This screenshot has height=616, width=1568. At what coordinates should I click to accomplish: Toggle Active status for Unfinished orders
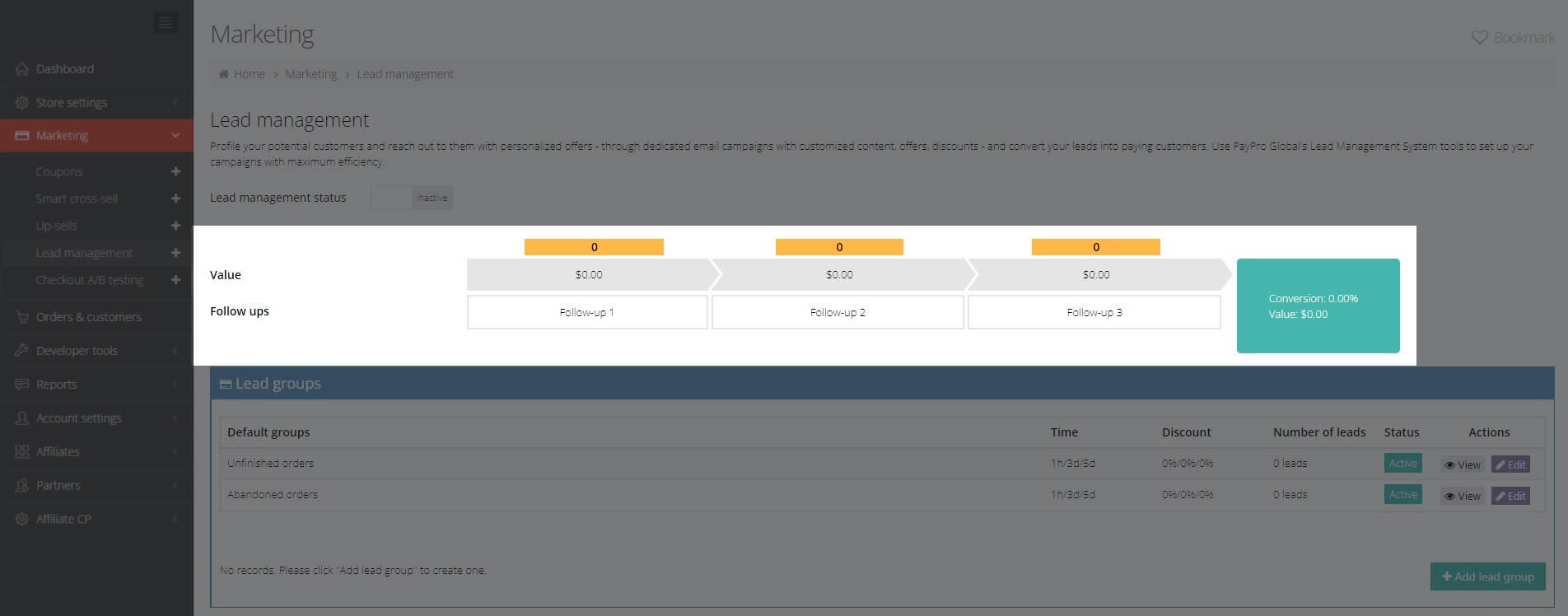coord(1402,464)
